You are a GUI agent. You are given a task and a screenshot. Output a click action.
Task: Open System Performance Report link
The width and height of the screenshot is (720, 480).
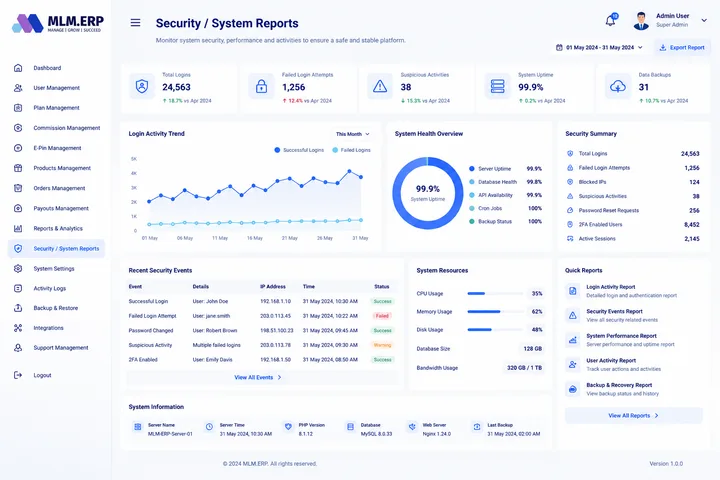click(621, 336)
